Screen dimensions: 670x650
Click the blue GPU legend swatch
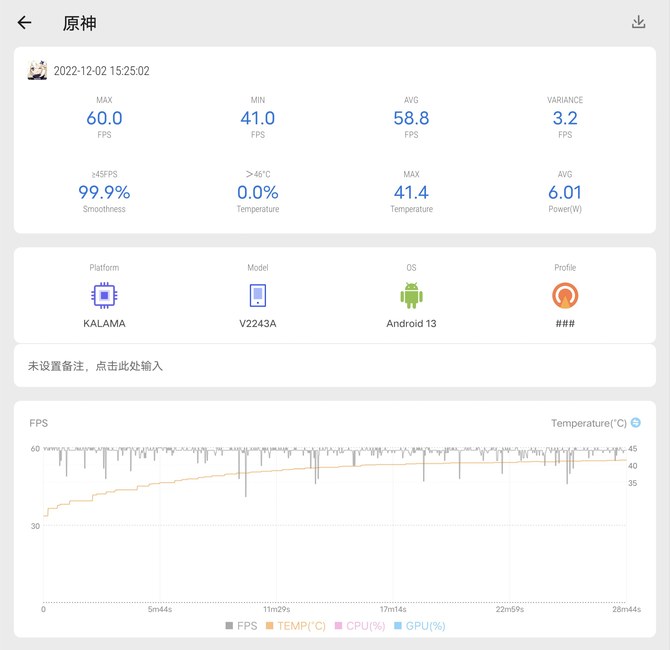pyautogui.click(x=397, y=626)
